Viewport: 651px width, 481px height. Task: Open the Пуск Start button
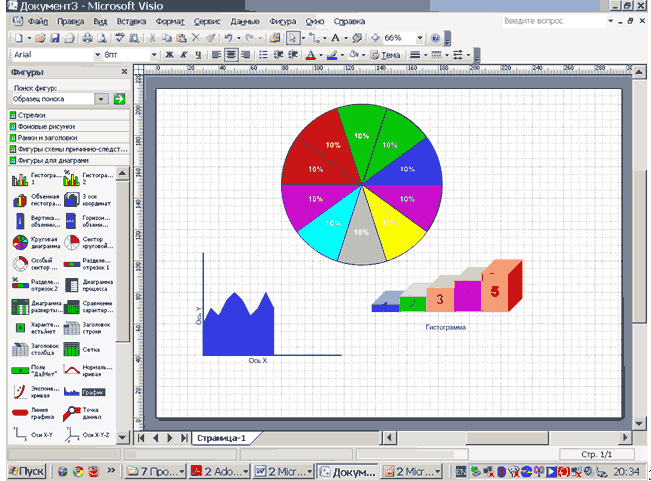point(27,471)
